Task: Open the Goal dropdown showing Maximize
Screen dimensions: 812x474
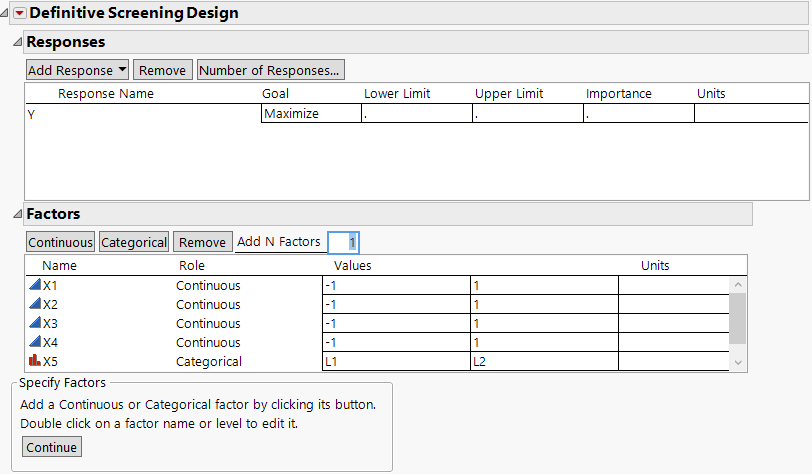Action: pos(310,114)
